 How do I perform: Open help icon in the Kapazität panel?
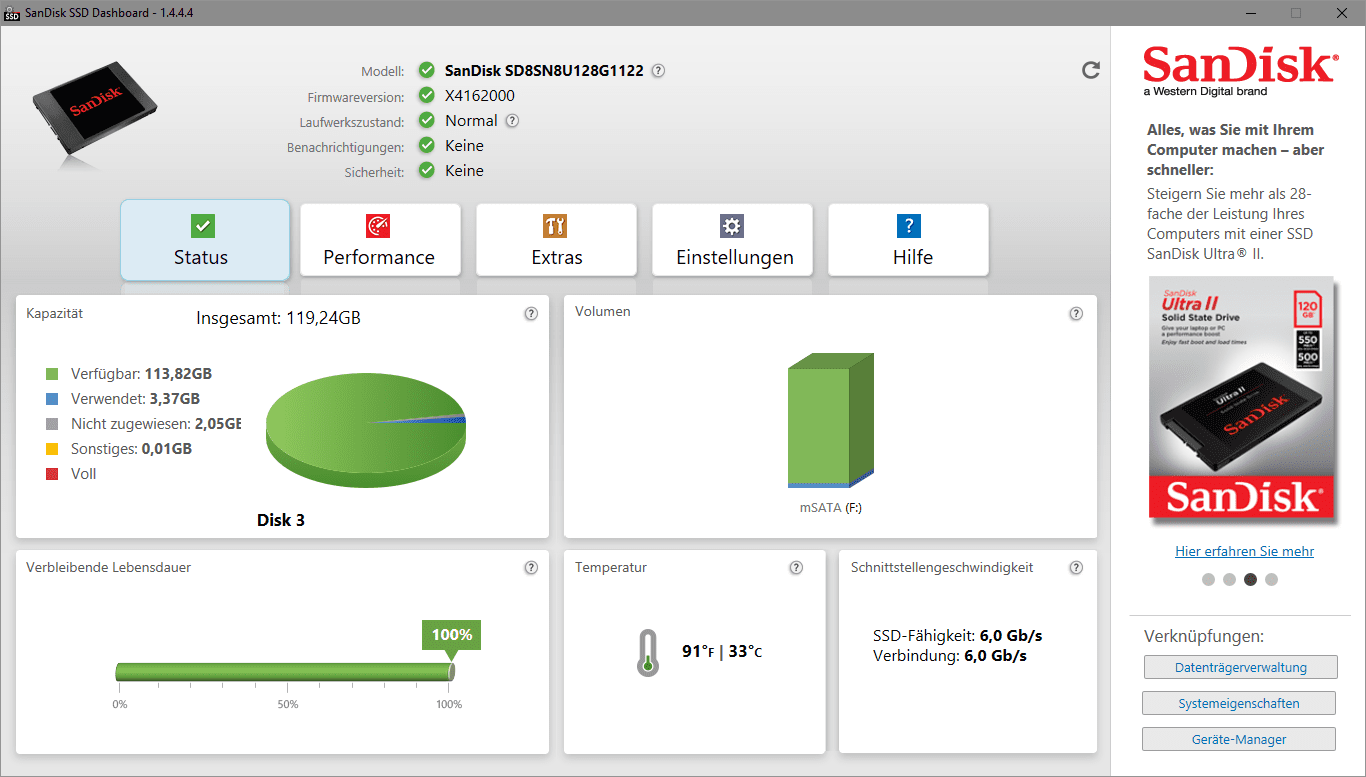pos(531,313)
